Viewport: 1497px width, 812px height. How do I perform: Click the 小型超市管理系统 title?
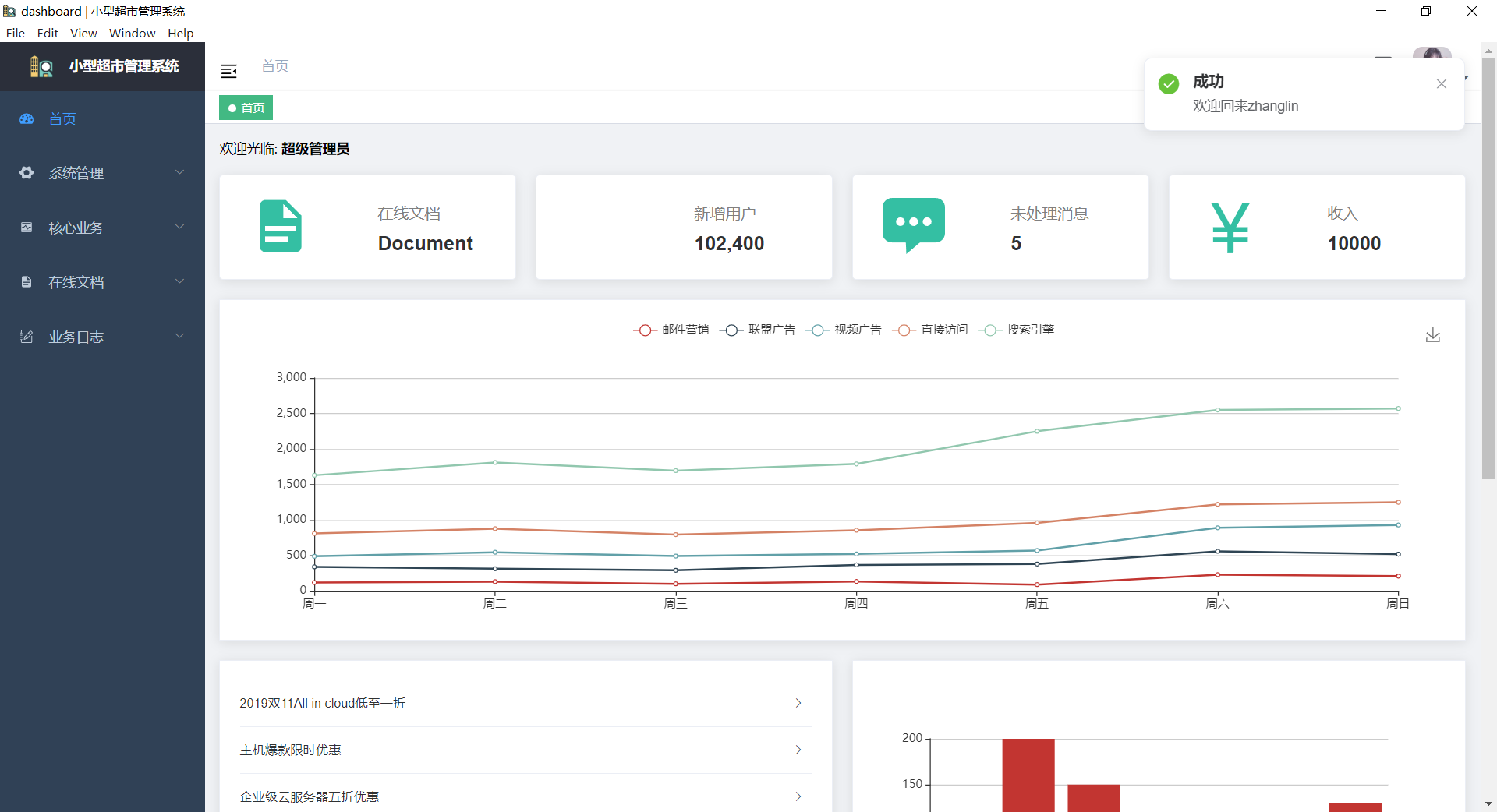point(124,67)
